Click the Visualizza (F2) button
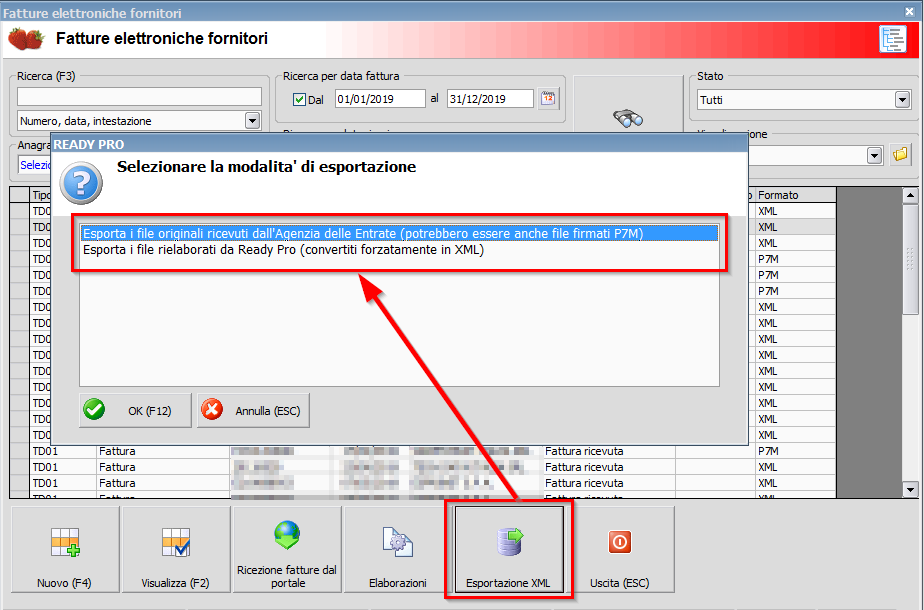The height and width of the screenshot is (610, 924). (x=176, y=549)
